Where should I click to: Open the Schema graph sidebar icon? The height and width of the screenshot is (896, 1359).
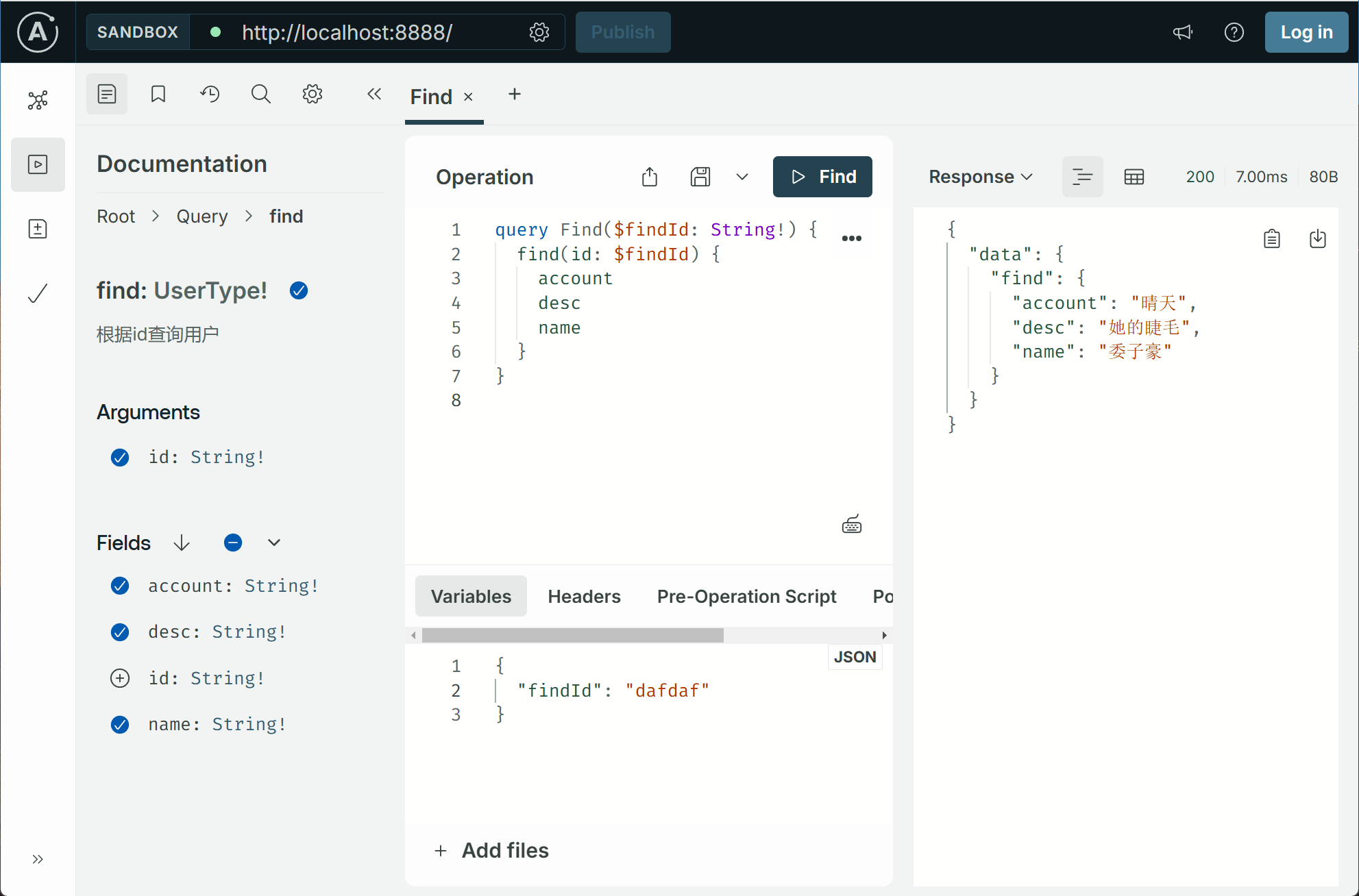[x=38, y=100]
